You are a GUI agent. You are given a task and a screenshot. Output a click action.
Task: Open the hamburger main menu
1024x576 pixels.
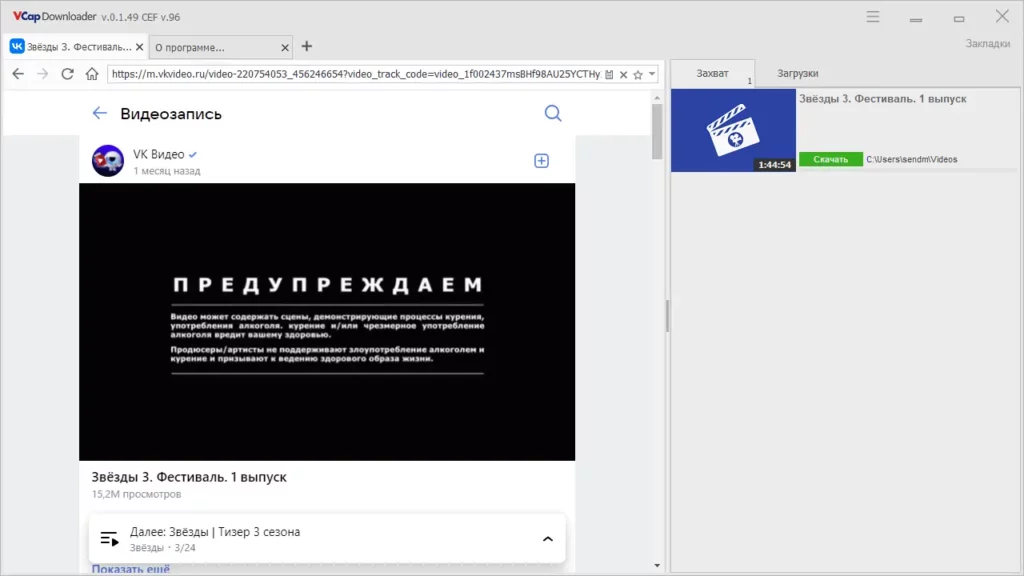coord(873,17)
